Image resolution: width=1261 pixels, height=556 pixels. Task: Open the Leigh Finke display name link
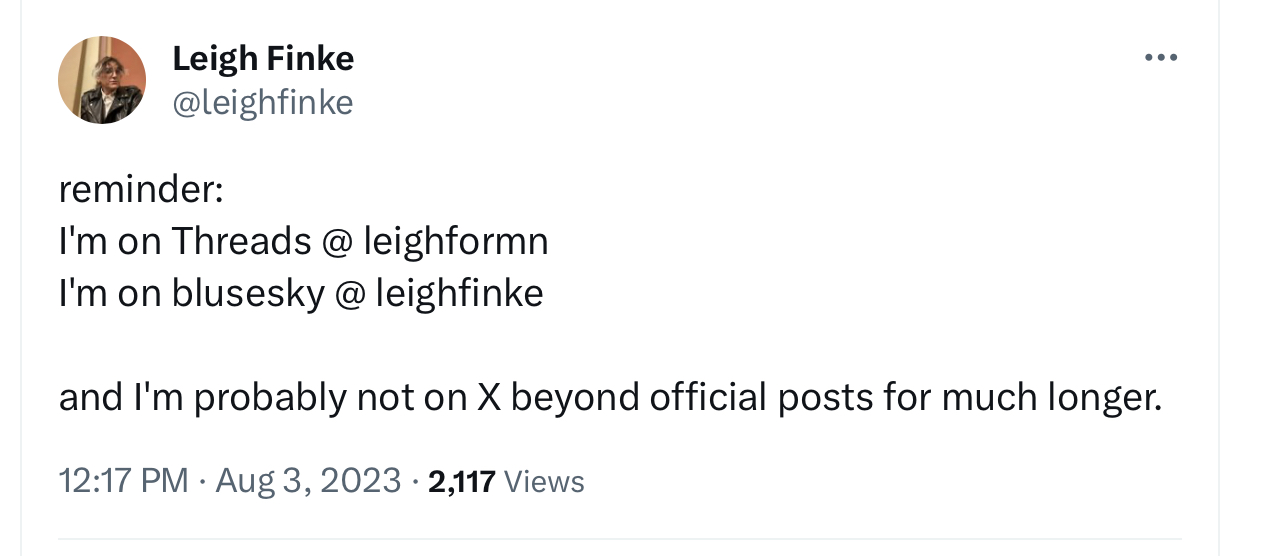click(263, 59)
